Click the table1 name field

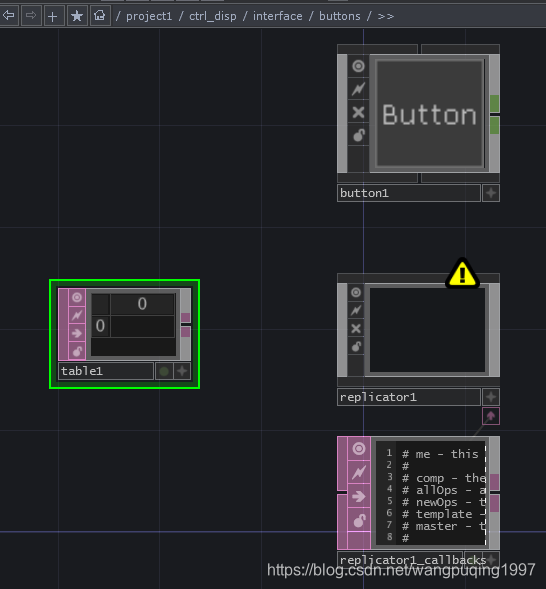point(106,371)
